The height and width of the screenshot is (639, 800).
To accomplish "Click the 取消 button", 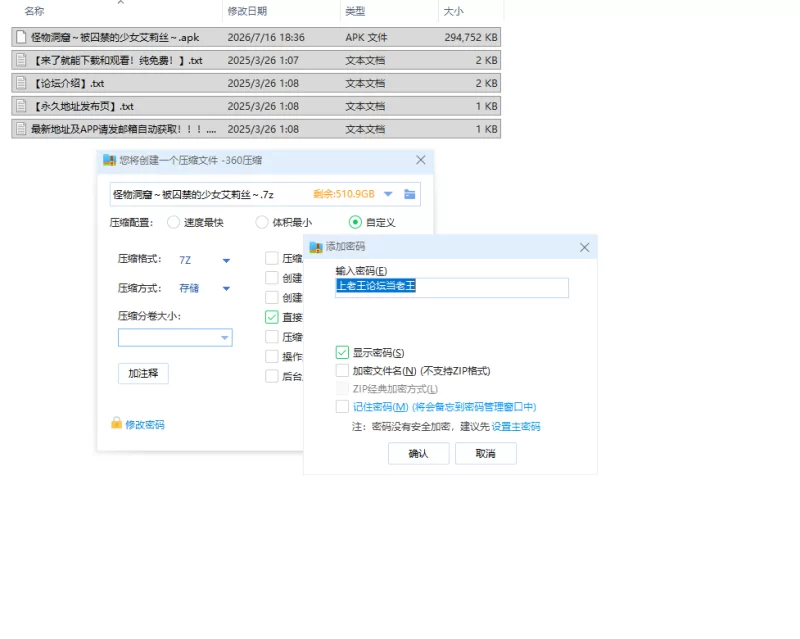I will click(485, 453).
